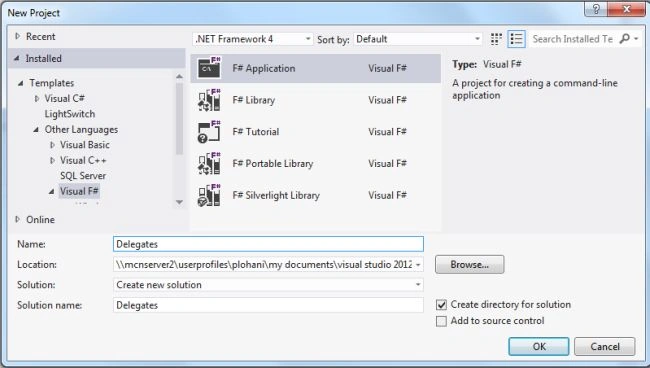The height and width of the screenshot is (368, 650).
Task: Click the "F# Library" template name
Action: coord(254,100)
